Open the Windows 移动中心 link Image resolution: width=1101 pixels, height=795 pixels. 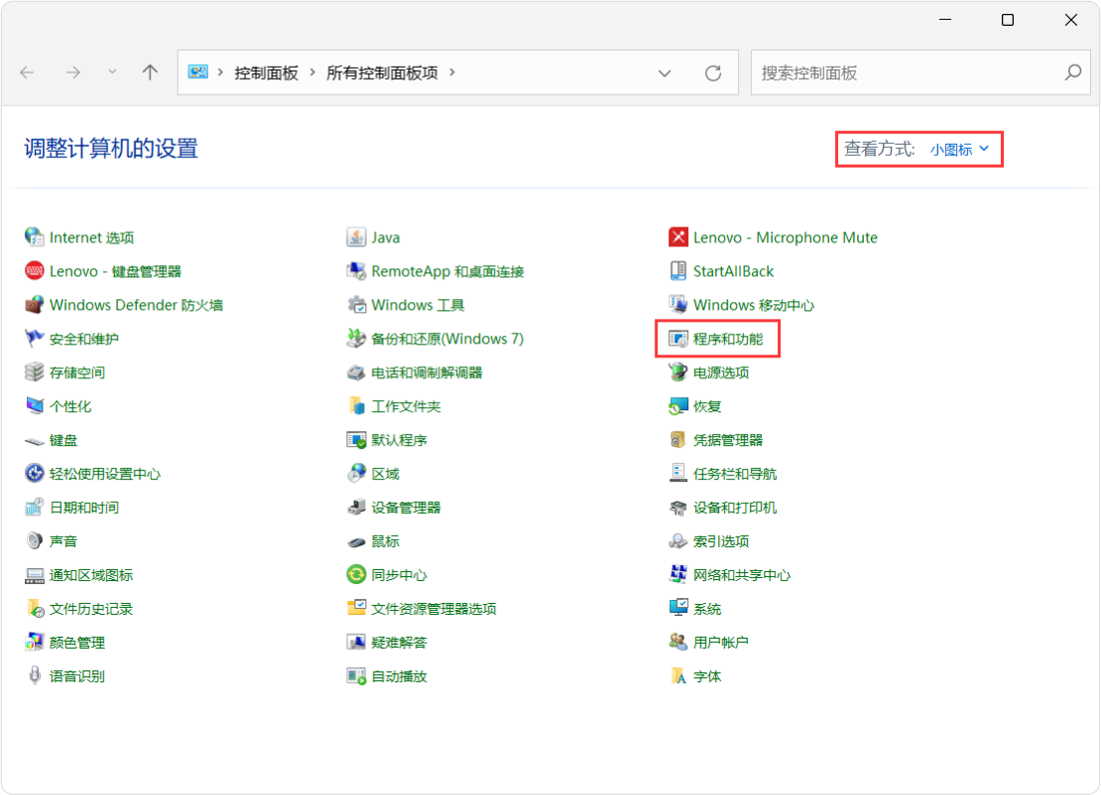753,305
